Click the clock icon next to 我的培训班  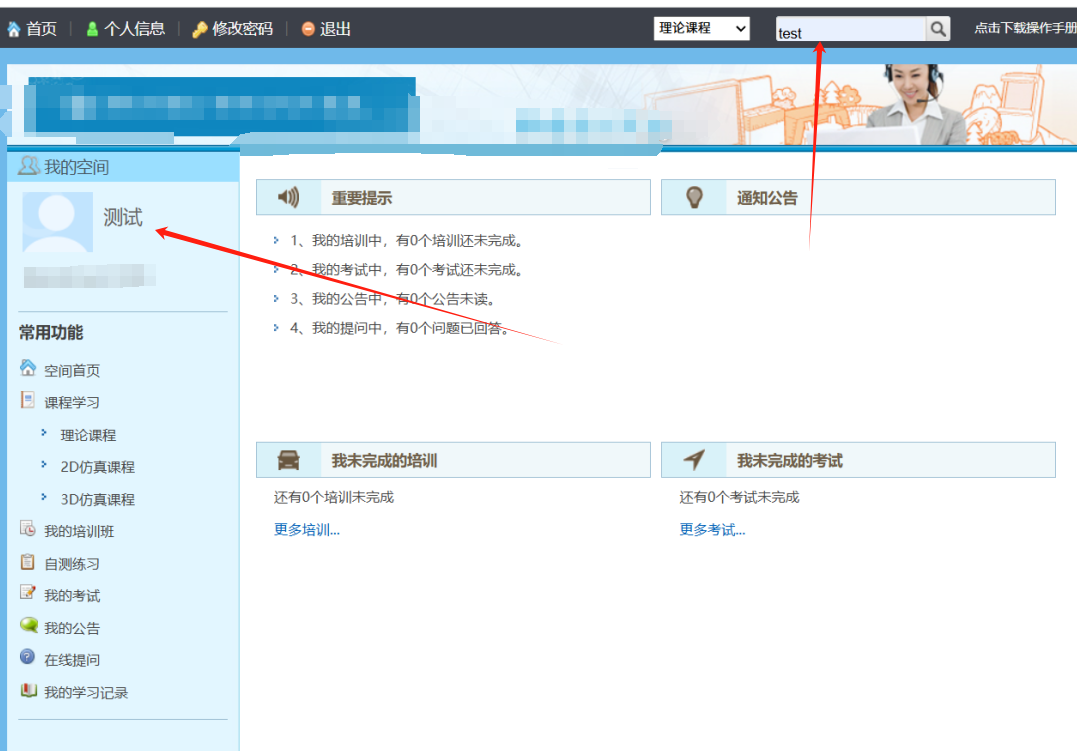[27, 528]
